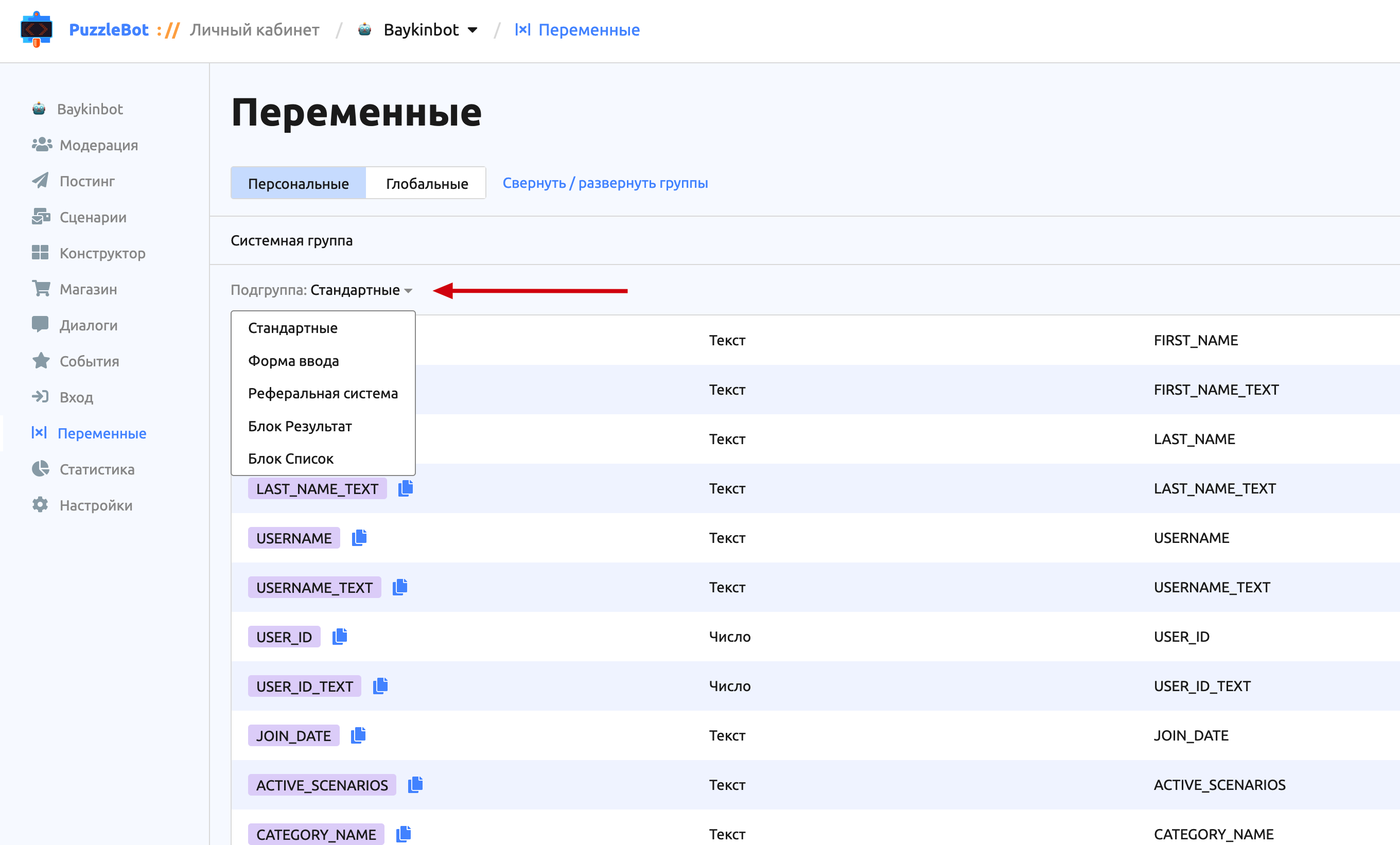Open Постинг in the sidebar
The image size is (1400, 845).
pyautogui.click(x=73, y=181)
